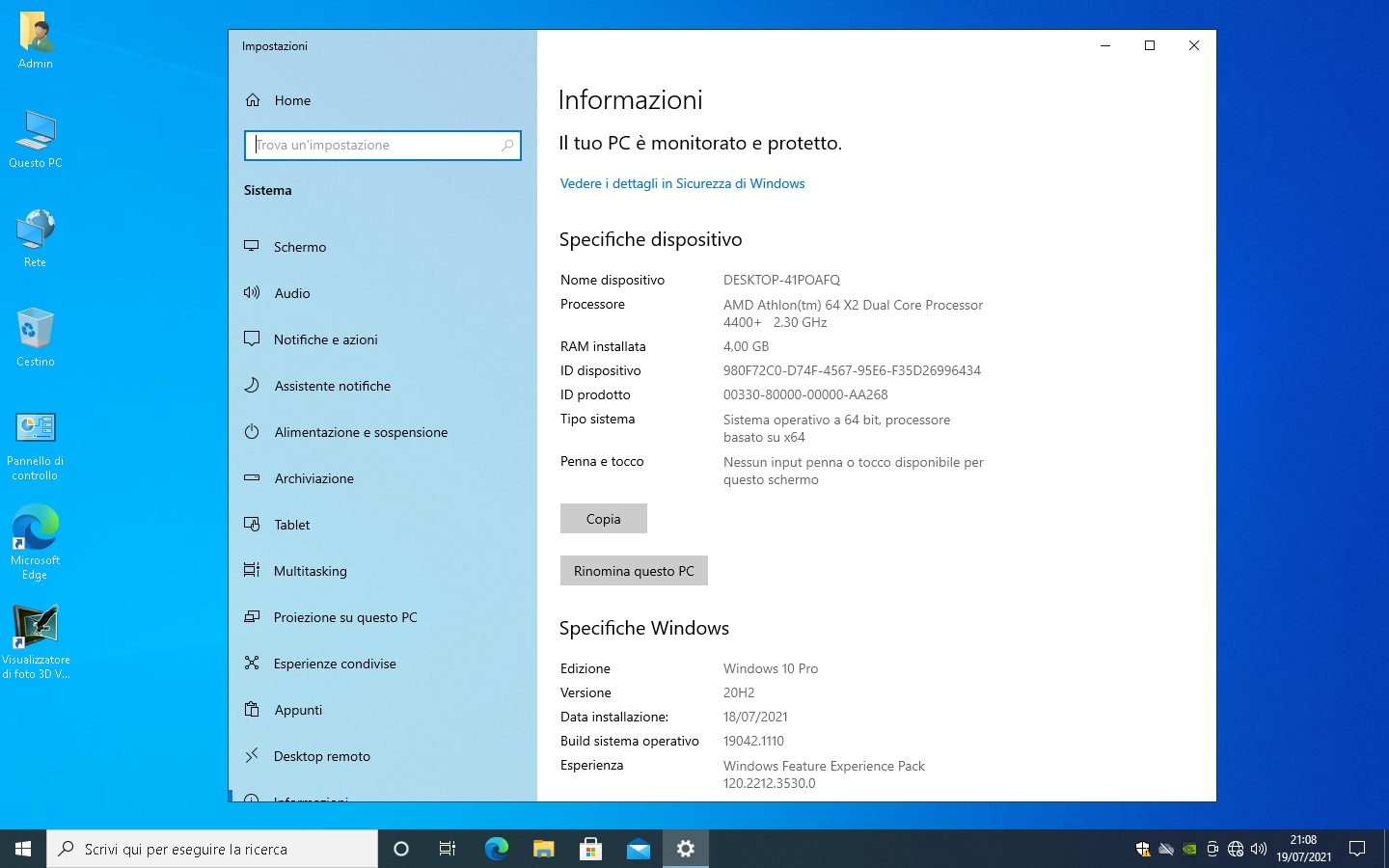Open the Schermo display settings

coord(299,247)
